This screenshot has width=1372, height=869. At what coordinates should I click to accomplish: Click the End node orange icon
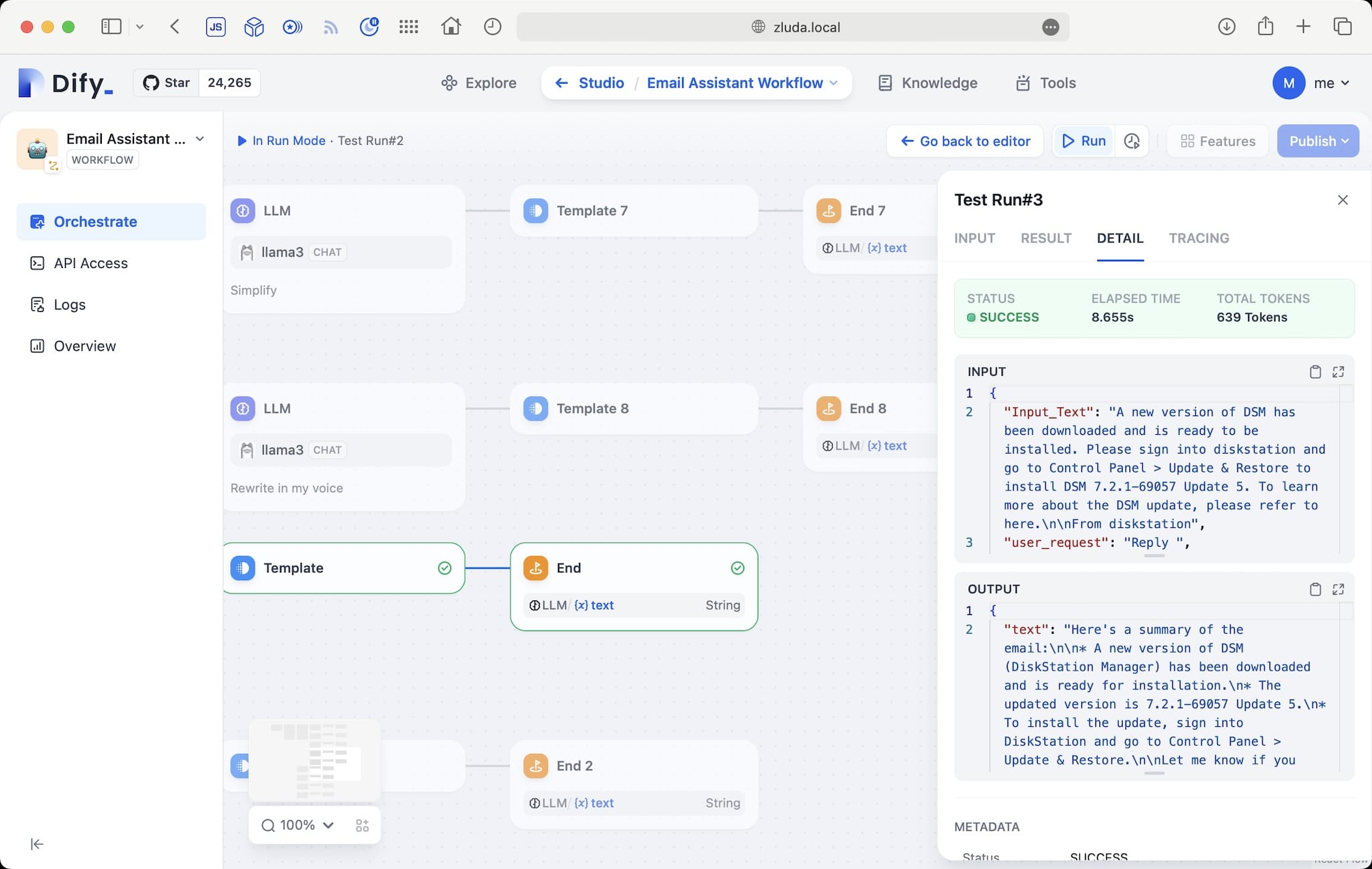tap(535, 568)
